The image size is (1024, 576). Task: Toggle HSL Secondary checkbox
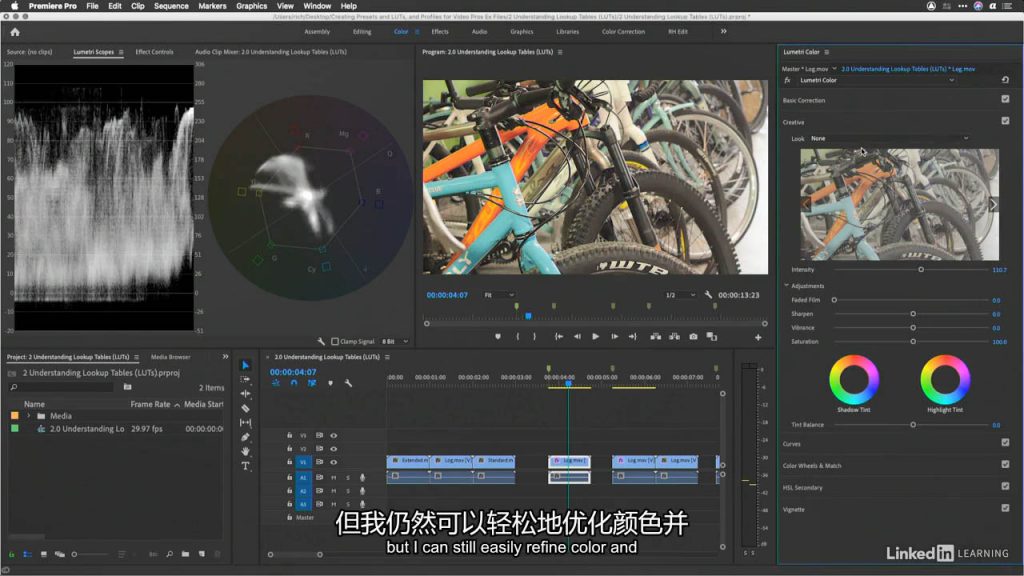click(1005, 487)
